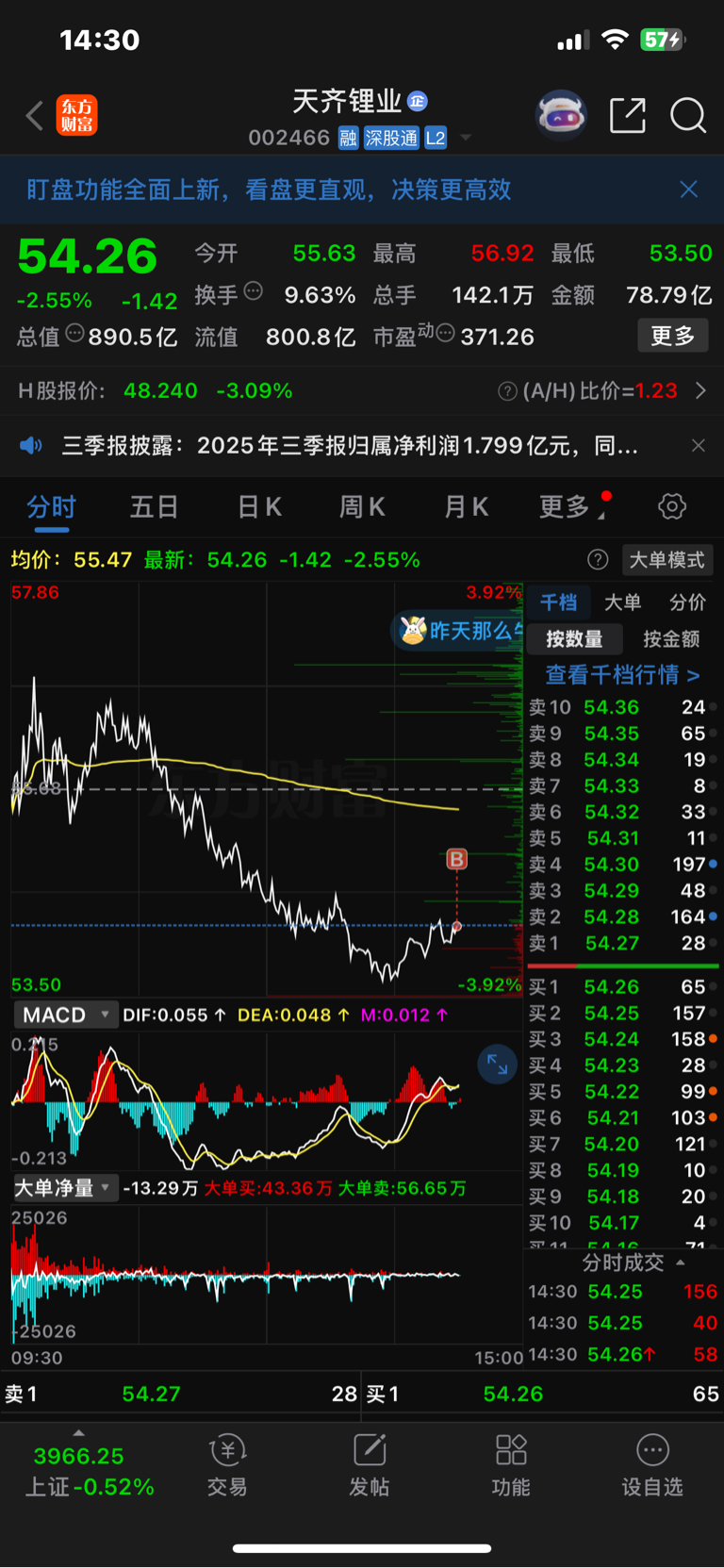Select the 大单 tab
This screenshot has height=1568, width=724.
coord(622,602)
